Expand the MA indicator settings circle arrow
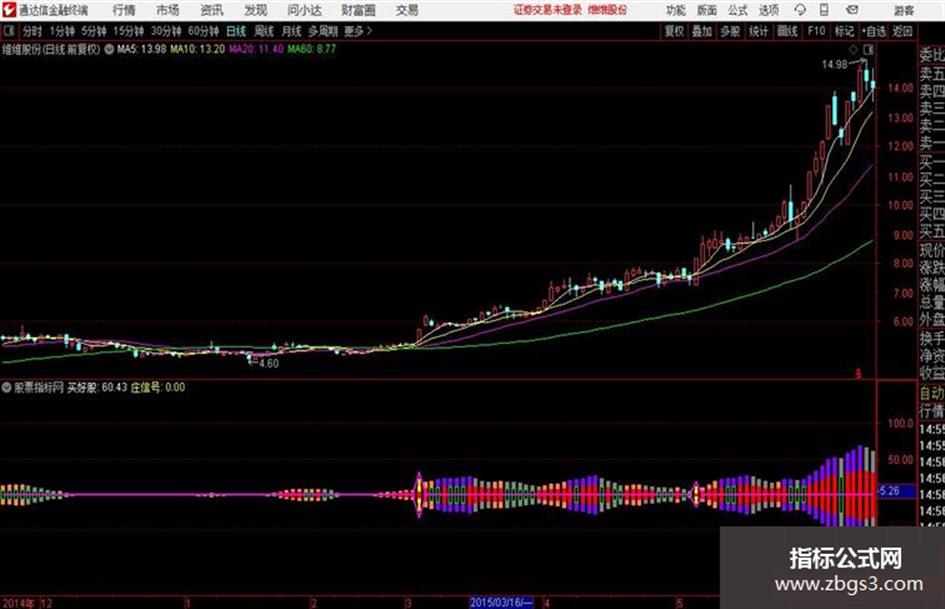 click(109, 49)
